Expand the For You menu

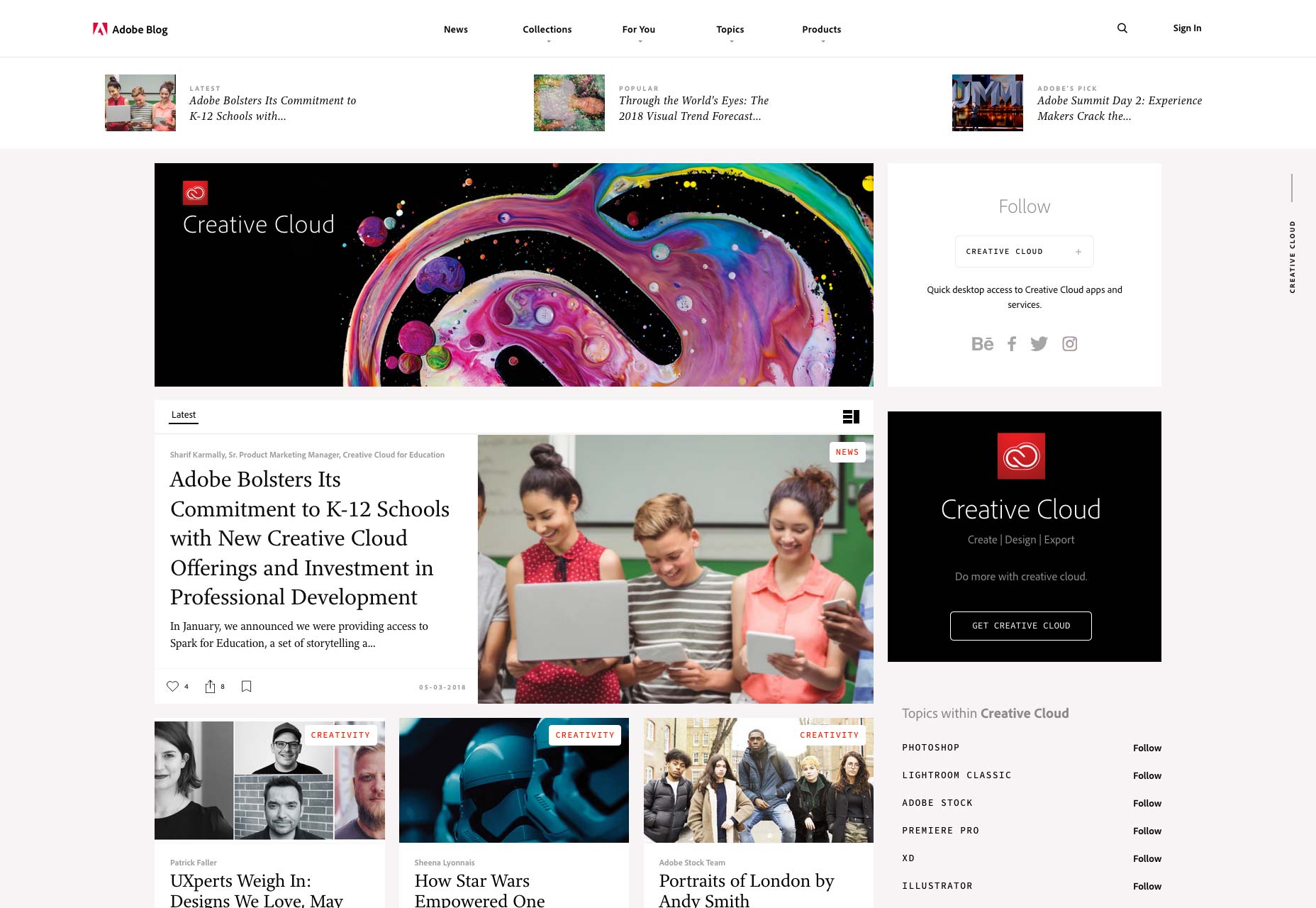click(x=639, y=30)
